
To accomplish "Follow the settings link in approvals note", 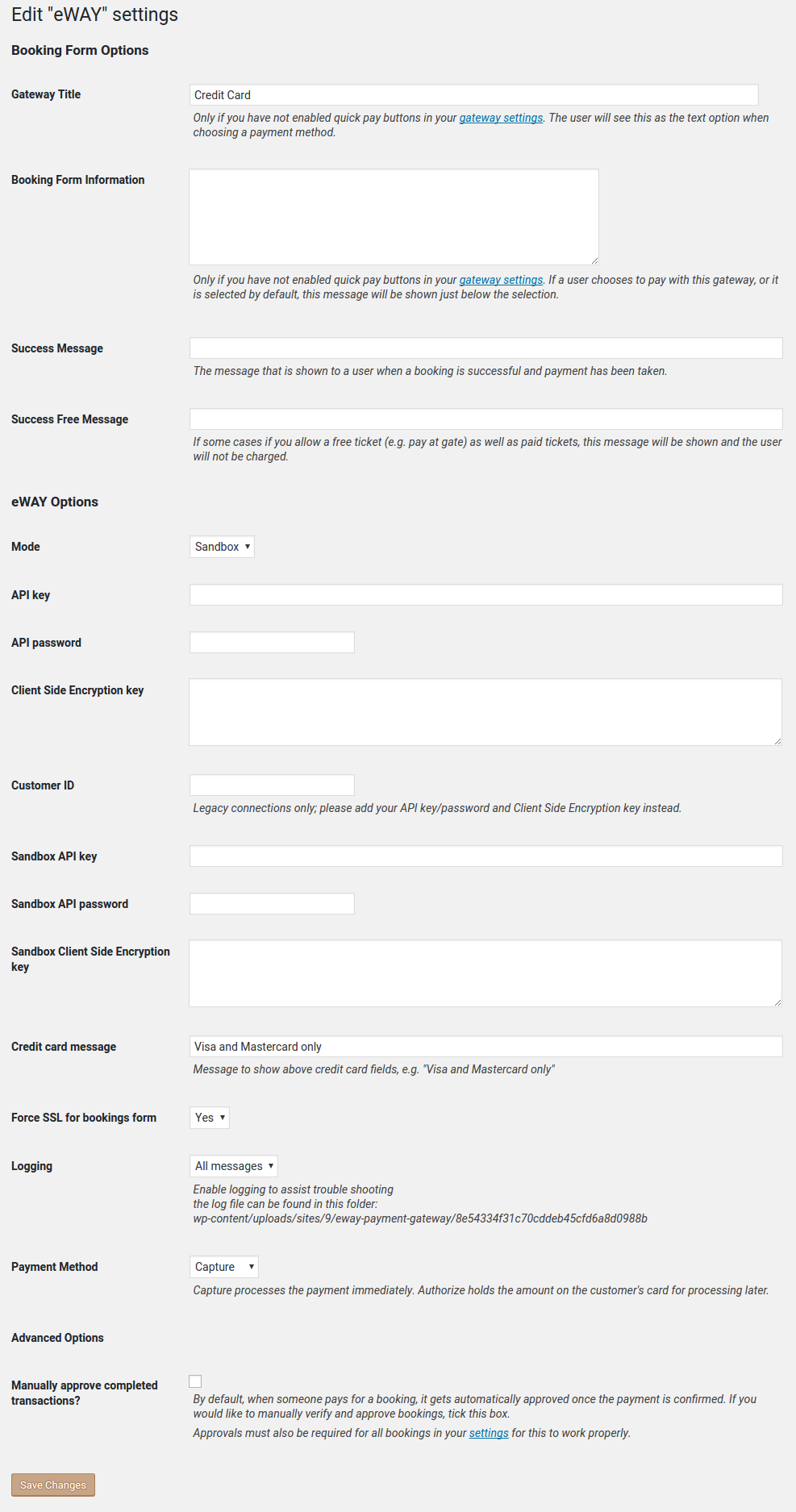I will [489, 1433].
